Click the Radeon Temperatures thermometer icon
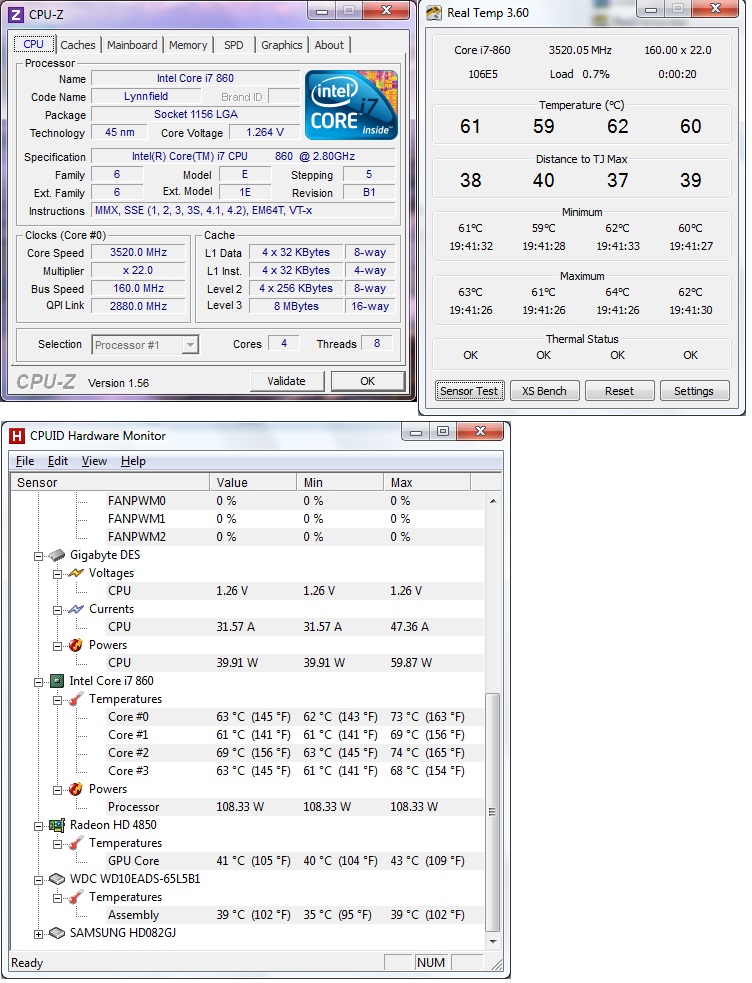The height and width of the screenshot is (983, 752). coord(76,843)
